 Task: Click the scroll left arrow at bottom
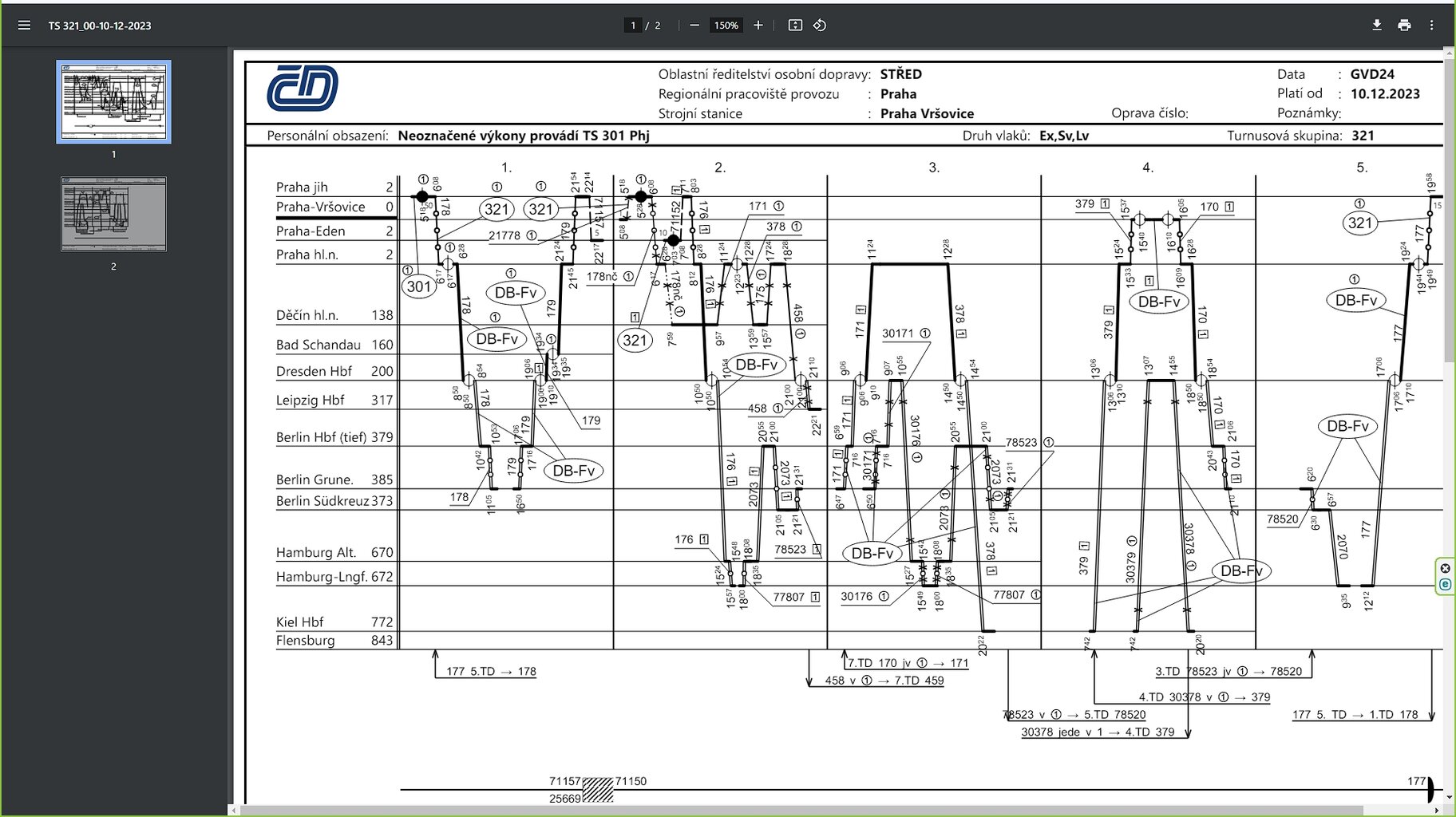click(234, 811)
